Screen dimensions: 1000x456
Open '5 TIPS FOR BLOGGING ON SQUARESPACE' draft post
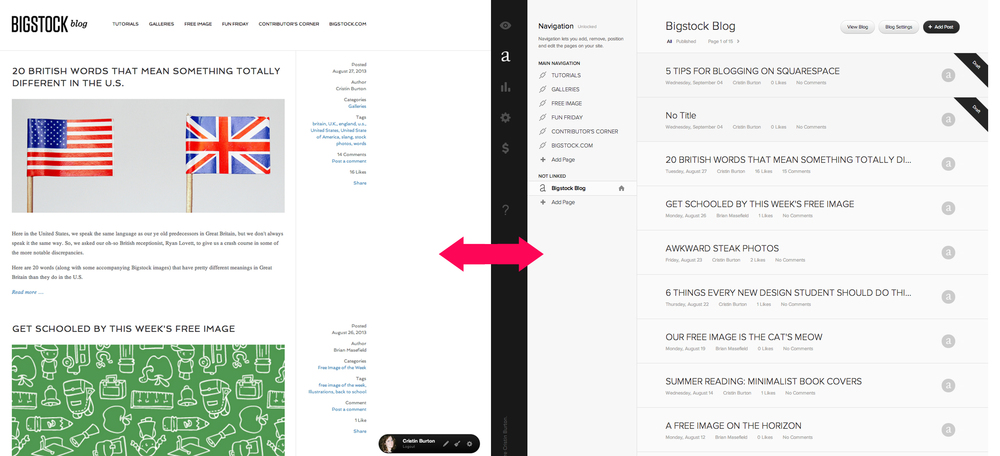[x=753, y=71]
